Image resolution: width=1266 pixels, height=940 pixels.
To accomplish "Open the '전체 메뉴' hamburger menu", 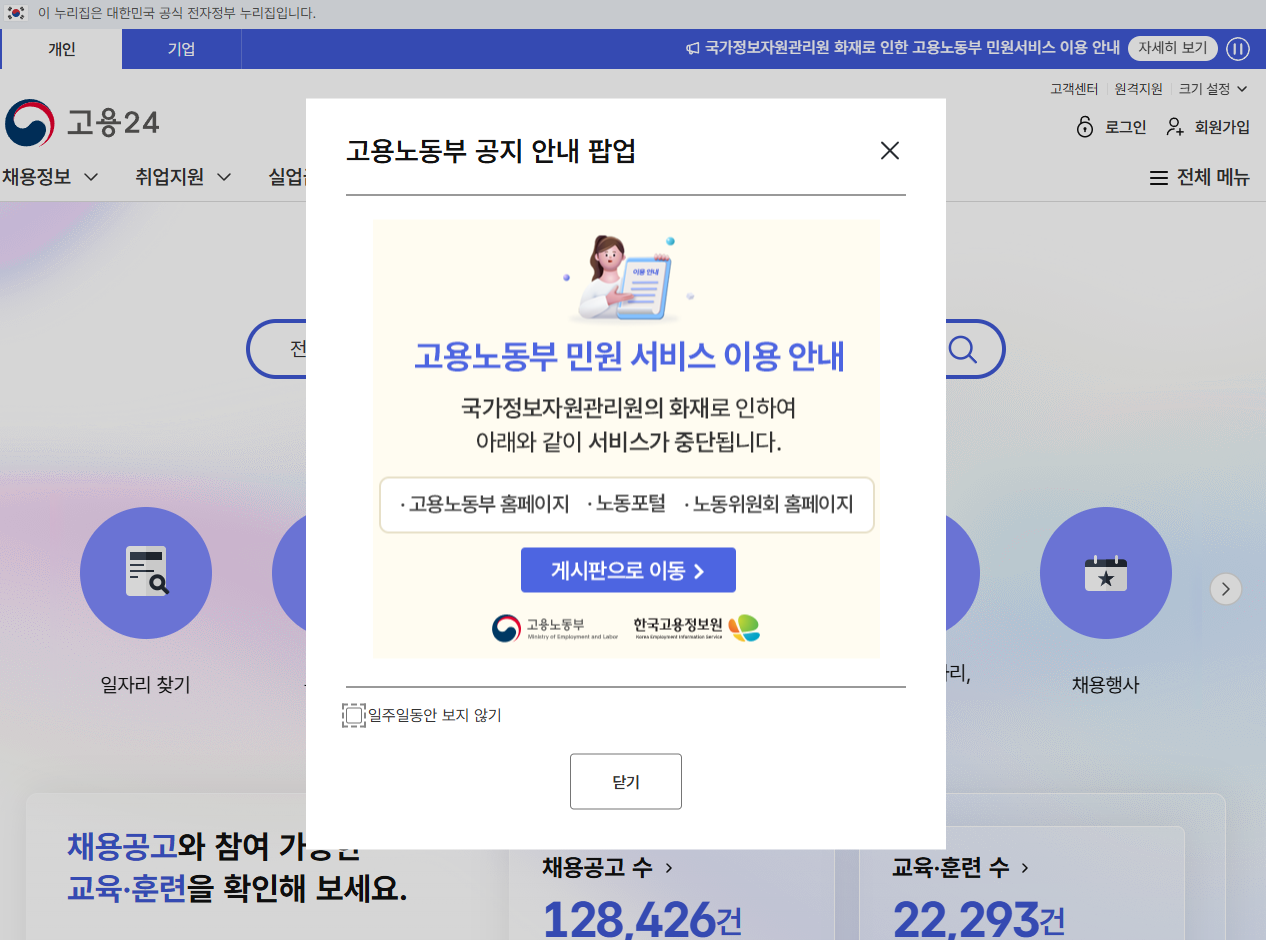I will [x=1199, y=178].
